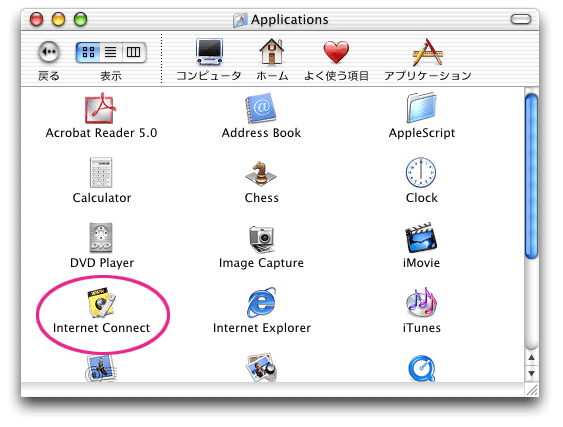Select the Clock app icon
Screen dimensions: 563x427
tap(421, 172)
